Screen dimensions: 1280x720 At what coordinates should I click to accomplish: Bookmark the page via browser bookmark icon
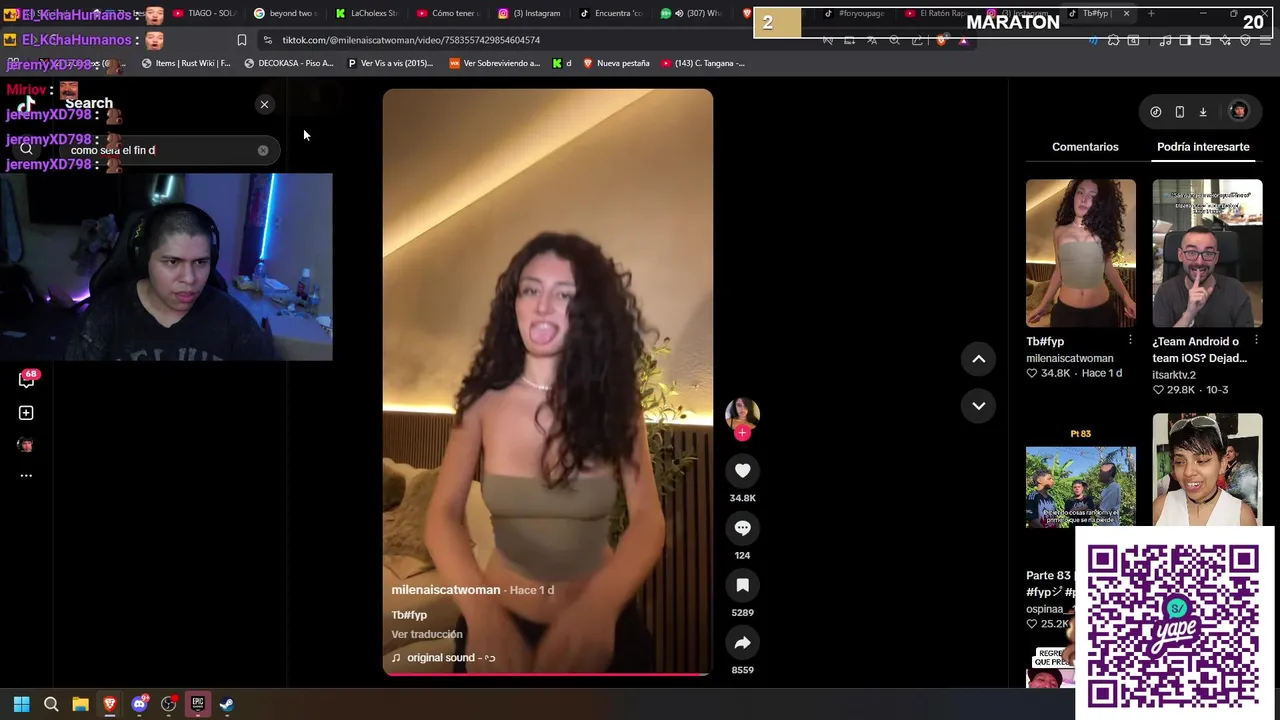coord(241,40)
